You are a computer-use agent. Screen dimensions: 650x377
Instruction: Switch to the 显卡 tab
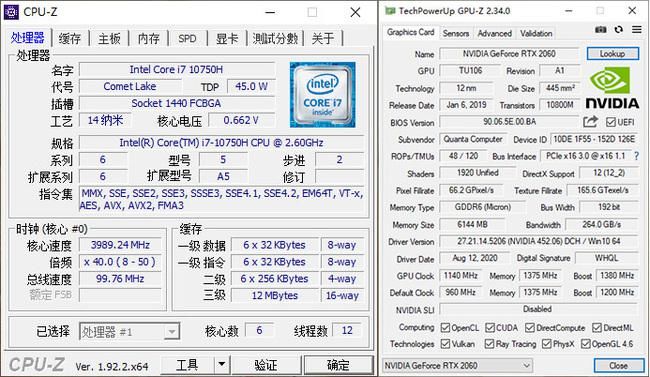click(227, 39)
